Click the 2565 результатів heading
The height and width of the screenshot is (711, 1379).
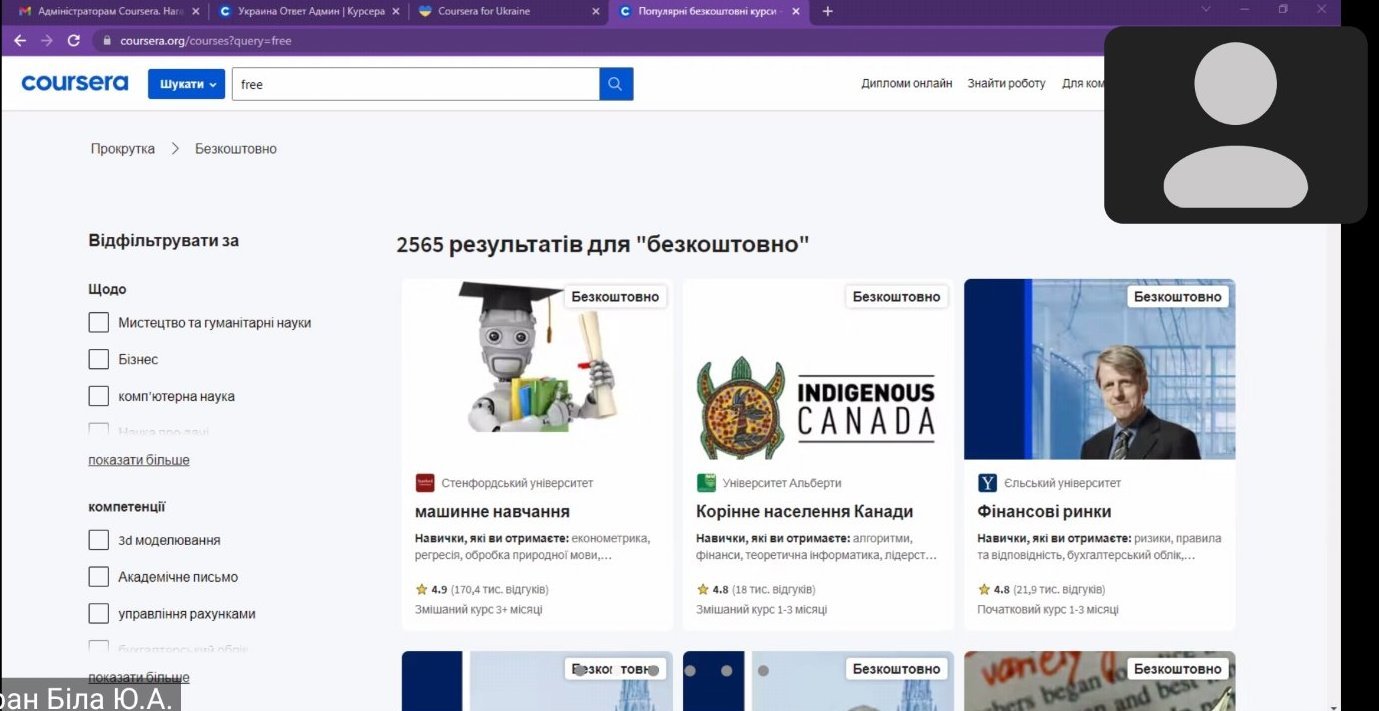(x=602, y=245)
